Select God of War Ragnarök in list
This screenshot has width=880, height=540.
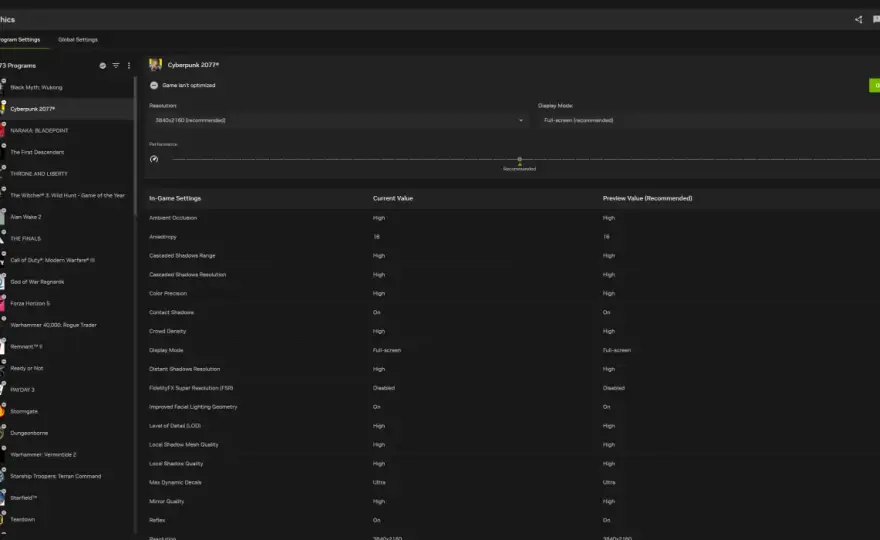67,282
